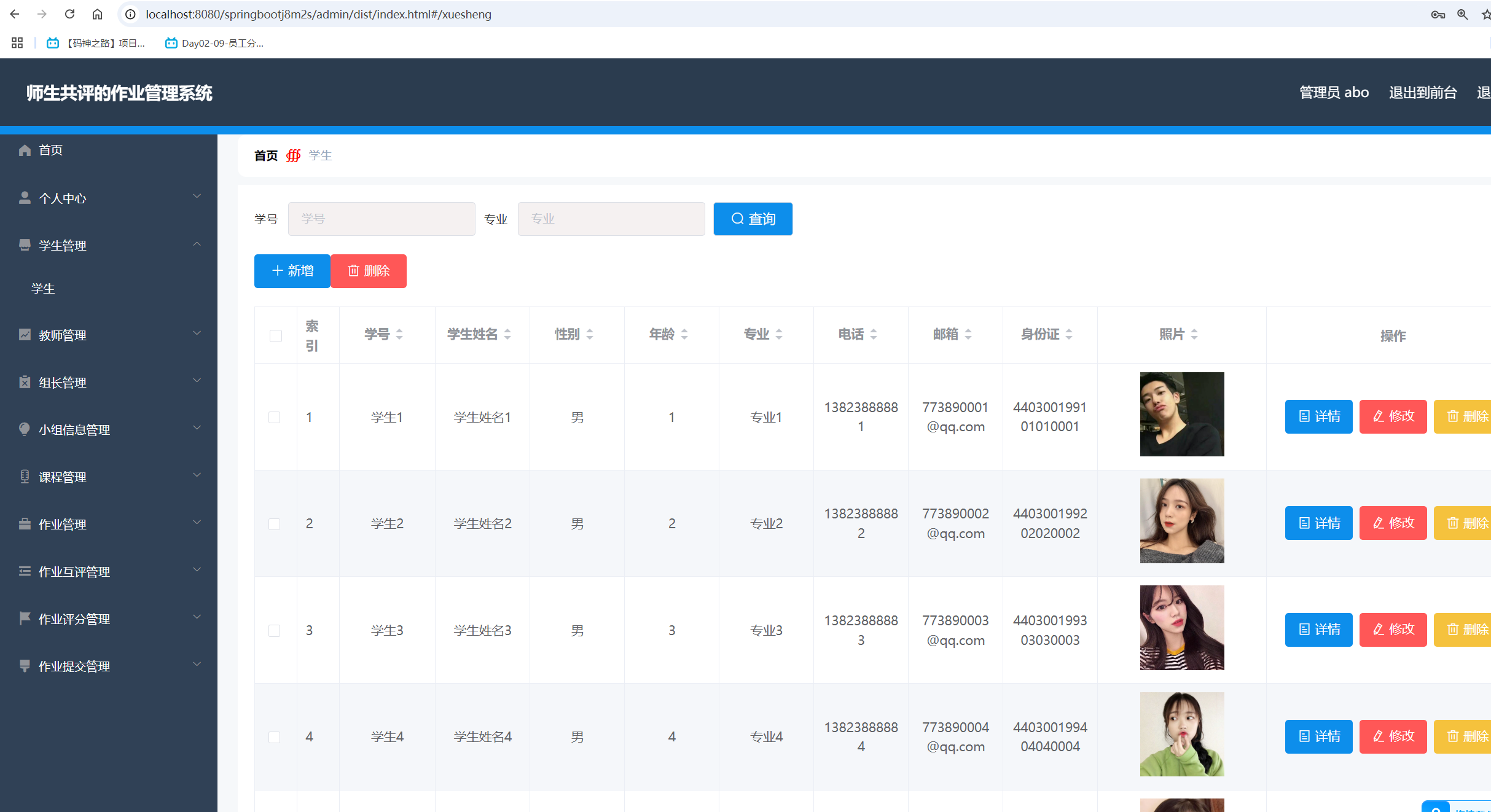Click the browser zoom magnifier icon
1491x812 pixels.
1462,14
